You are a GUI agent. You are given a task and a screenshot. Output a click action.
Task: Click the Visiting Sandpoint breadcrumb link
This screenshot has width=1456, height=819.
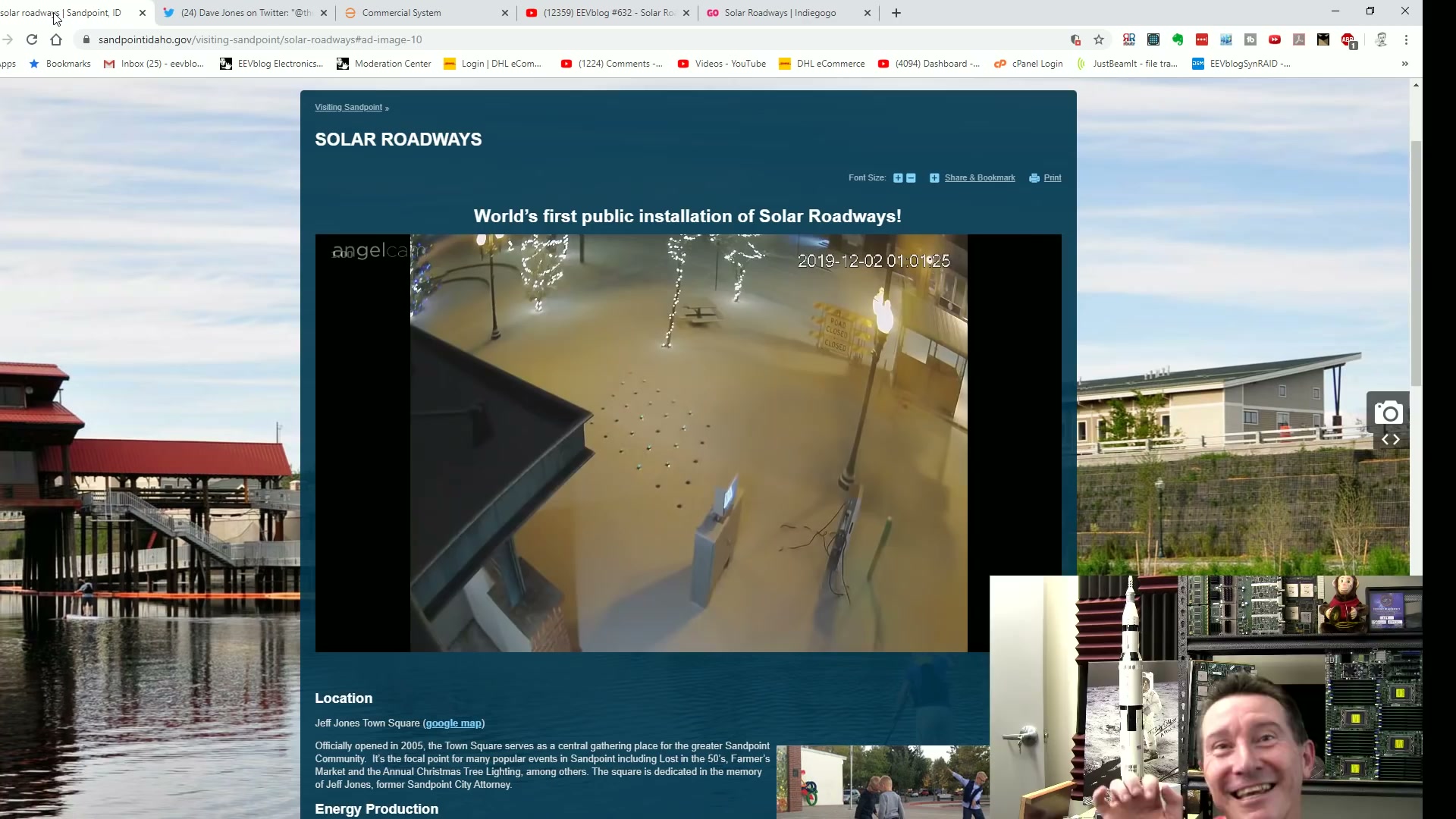348,107
